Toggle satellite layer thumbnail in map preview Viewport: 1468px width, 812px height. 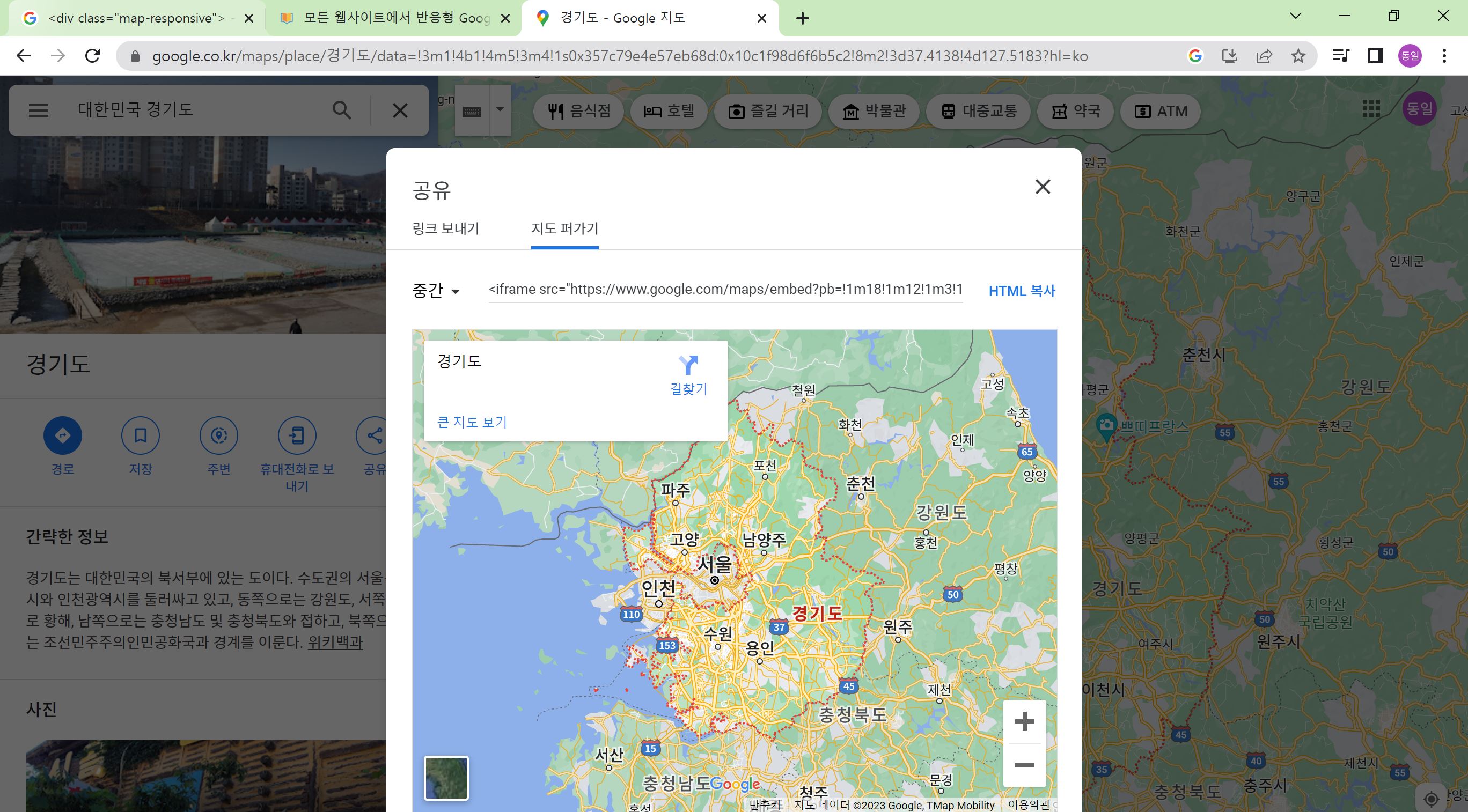[x=446, y=778]
